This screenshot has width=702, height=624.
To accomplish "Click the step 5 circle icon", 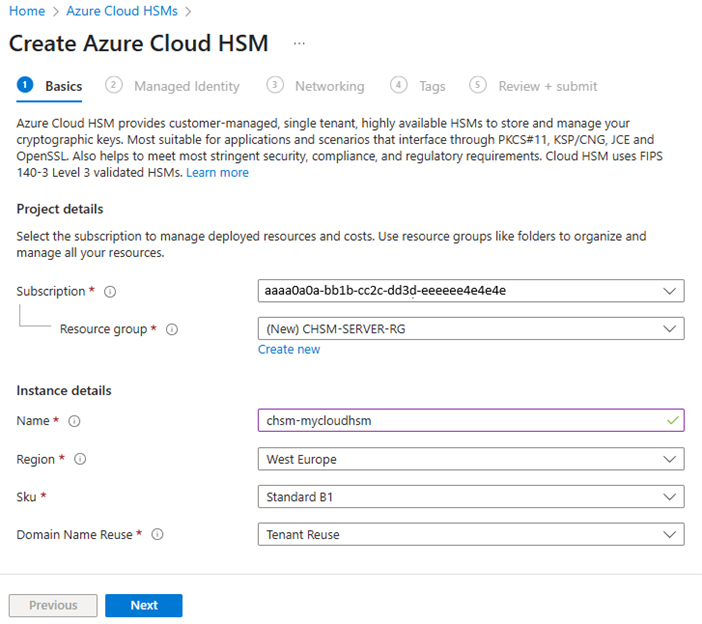I will [478, 86].
